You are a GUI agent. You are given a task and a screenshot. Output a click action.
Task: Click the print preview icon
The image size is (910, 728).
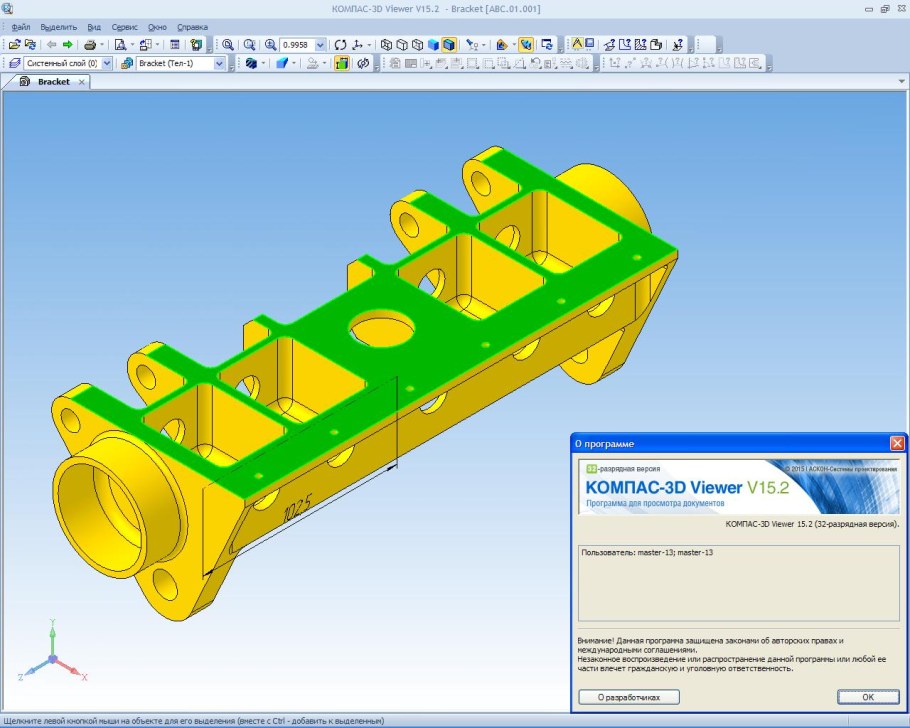(x=120, y=45)
